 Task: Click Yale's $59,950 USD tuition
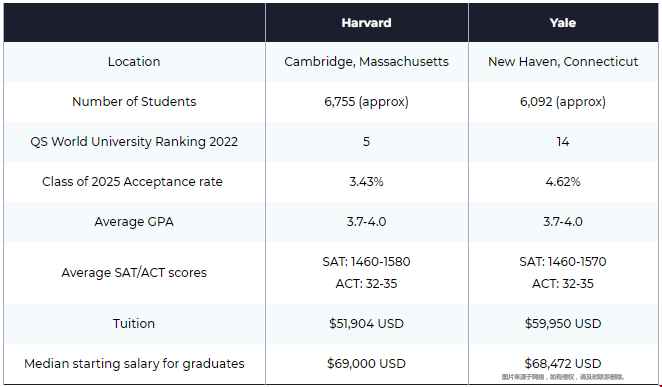(563, 324)
